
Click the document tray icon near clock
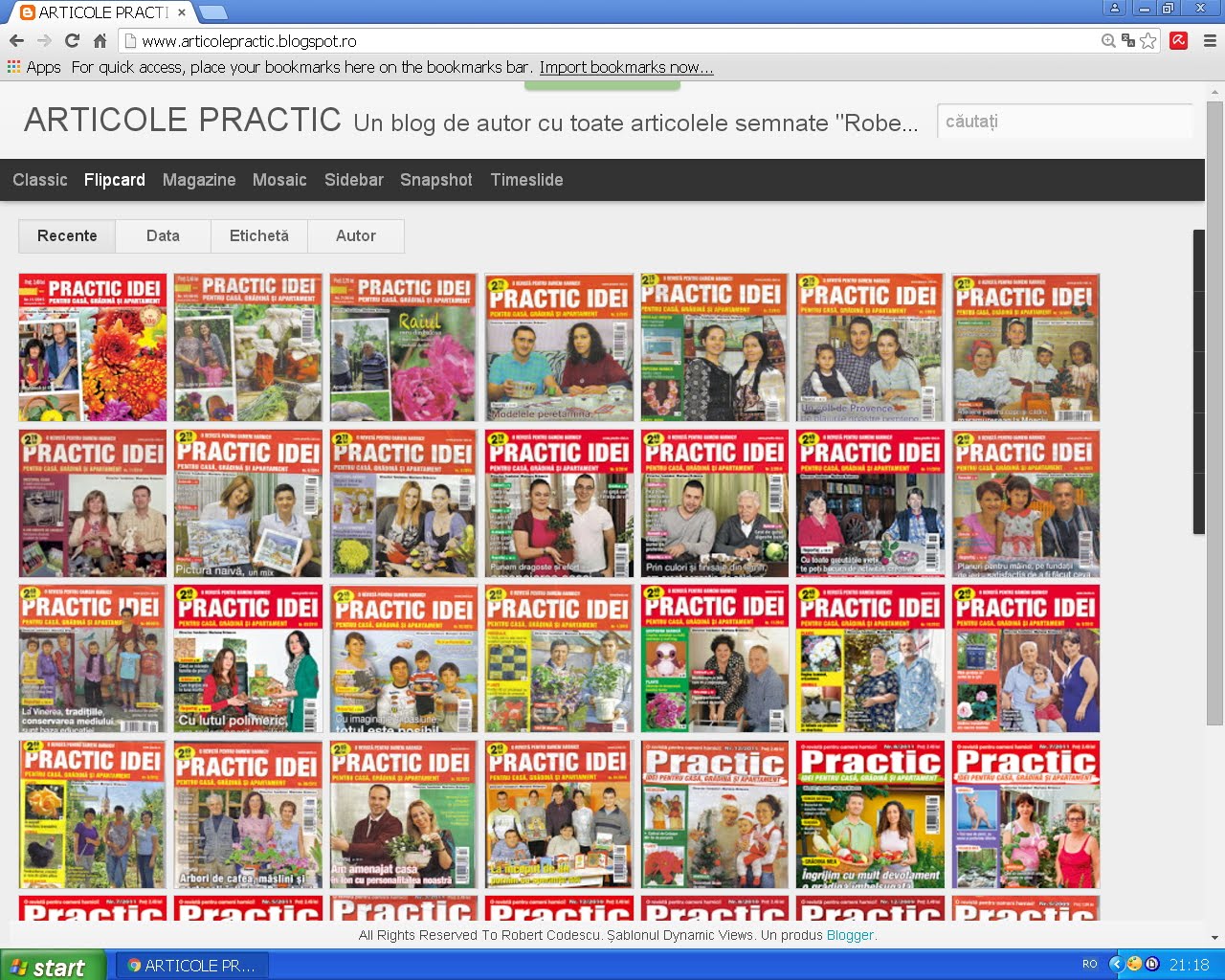pyautogui.click(x=1152, y=965)
